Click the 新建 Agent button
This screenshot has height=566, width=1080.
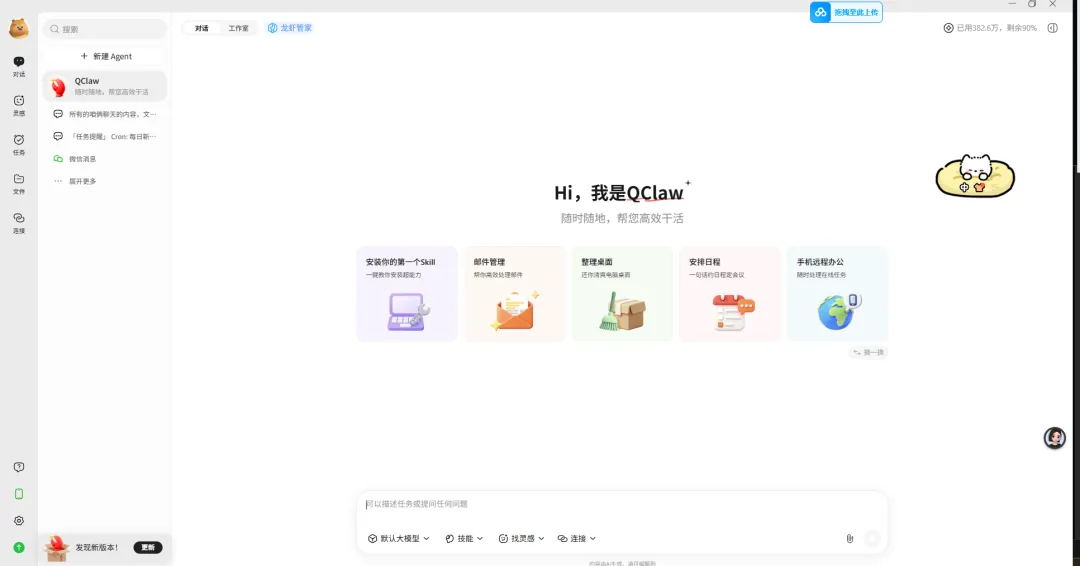(x=105, y=56)
